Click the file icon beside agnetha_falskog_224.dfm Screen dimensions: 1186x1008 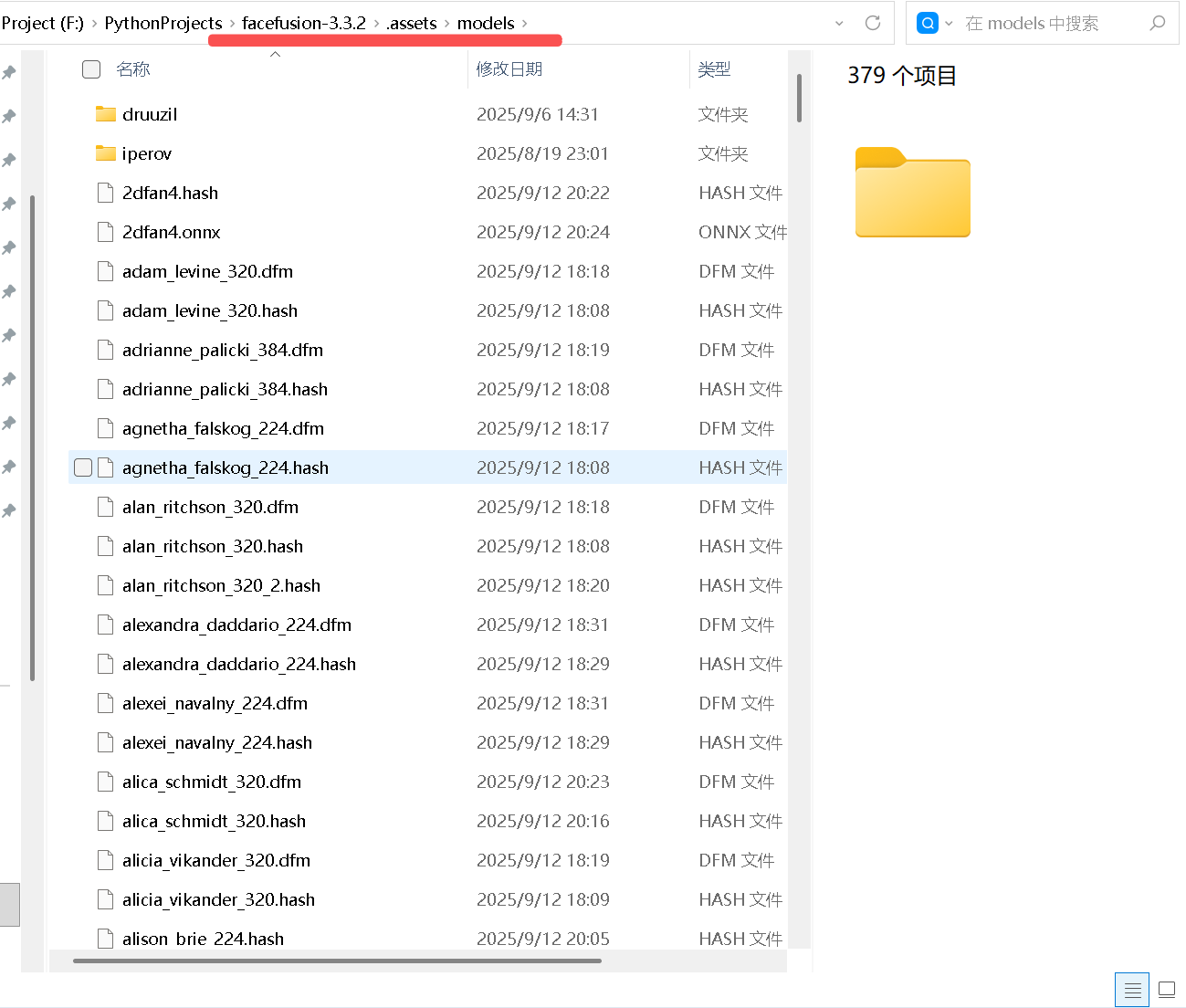point(106,428)
